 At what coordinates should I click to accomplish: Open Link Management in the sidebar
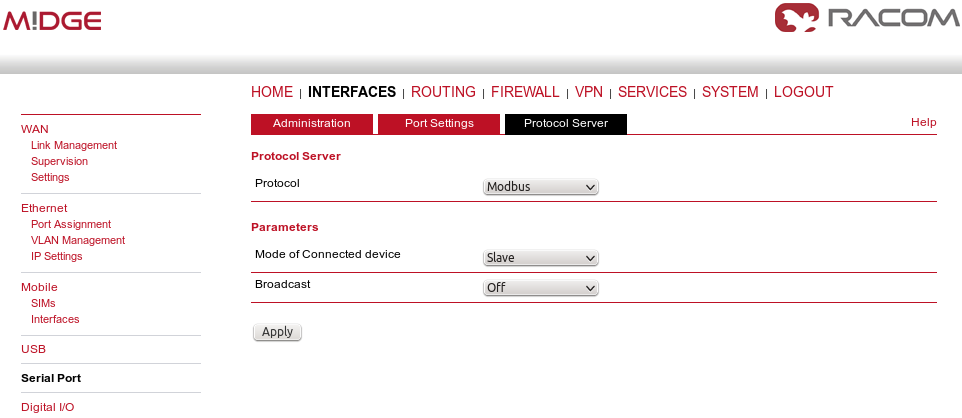74,145
